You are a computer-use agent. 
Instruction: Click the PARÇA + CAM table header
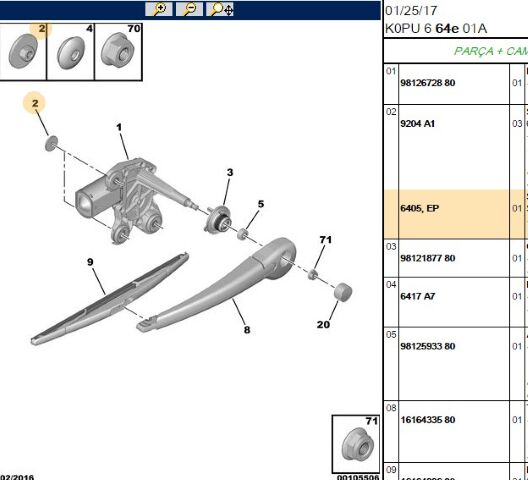point(491,51)
